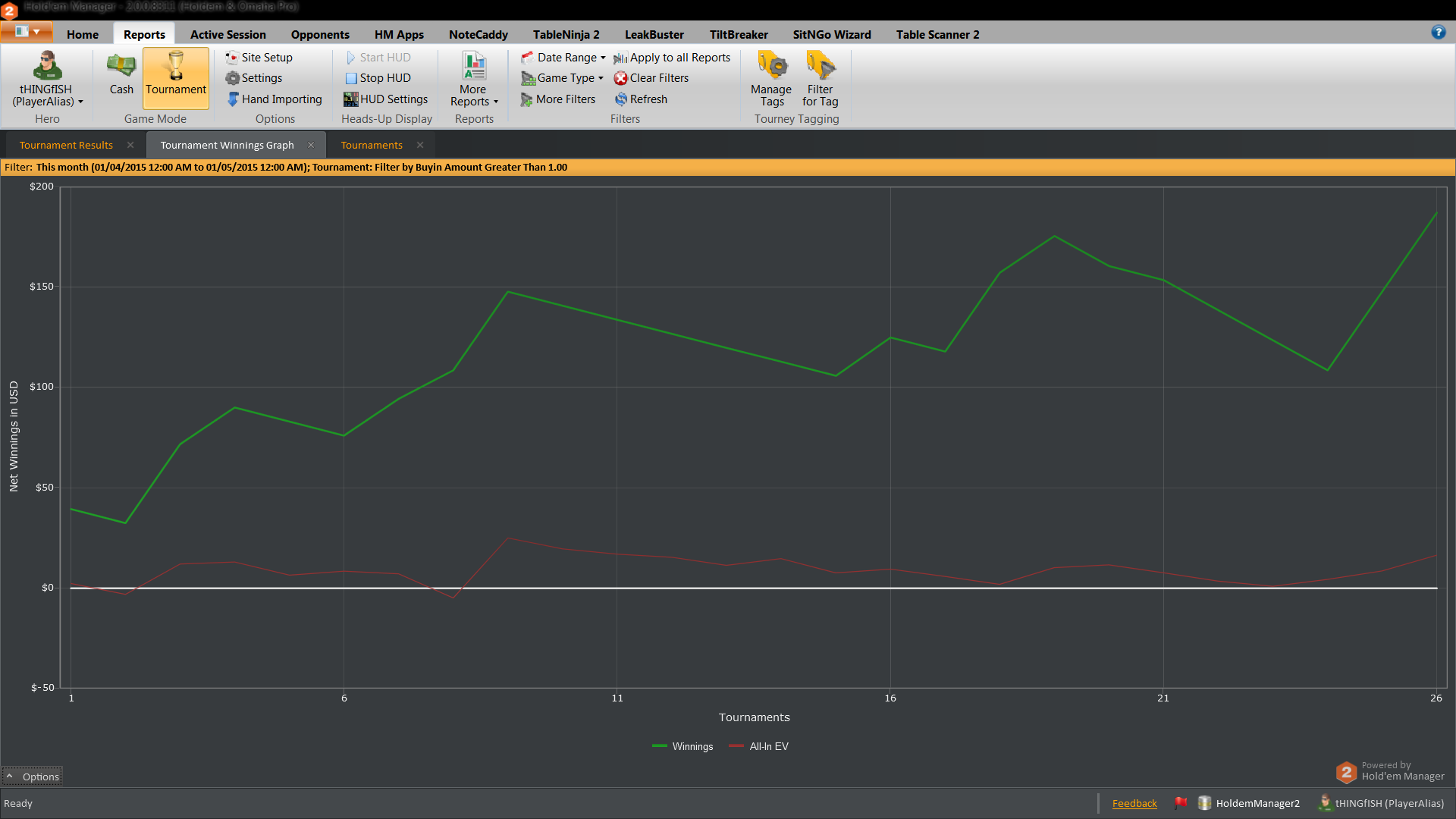
Task: Click the More Filters label
Action: (x=566, y=99)
